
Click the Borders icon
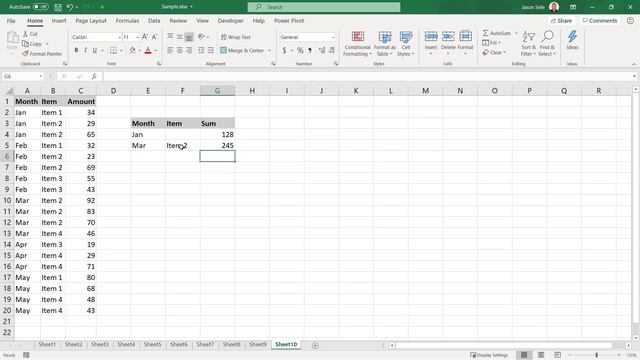point(113,50)
